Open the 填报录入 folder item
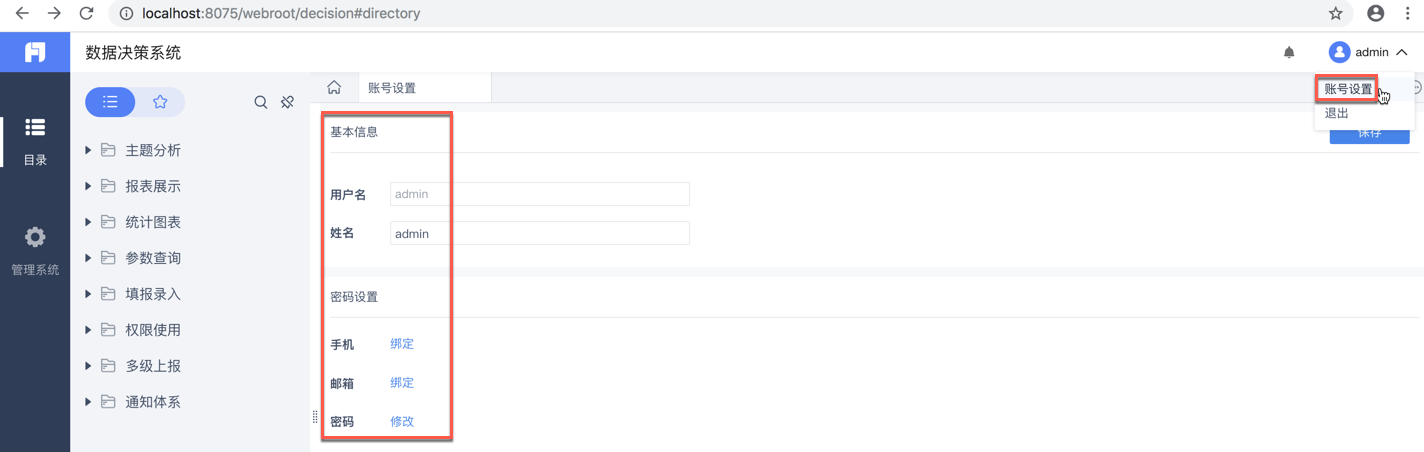The image size is (1424, 452). click(x=153, y=294)
